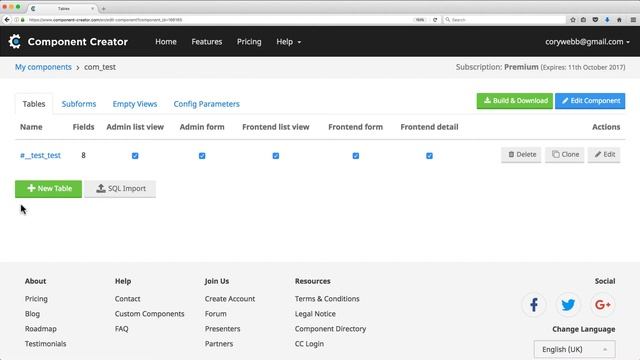This screenshot has height=360, width=640.
Task: Click the Component Creator gear logo
Action: (15, 41)
